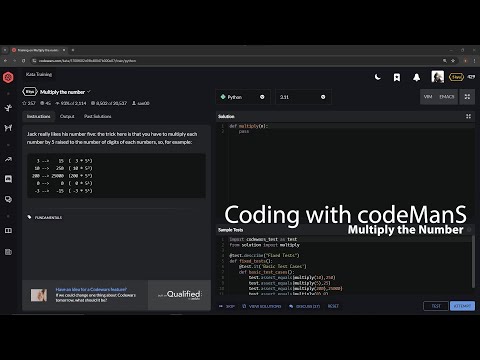
Task: Switch to the Instructions tab
Action: (38, 116)
